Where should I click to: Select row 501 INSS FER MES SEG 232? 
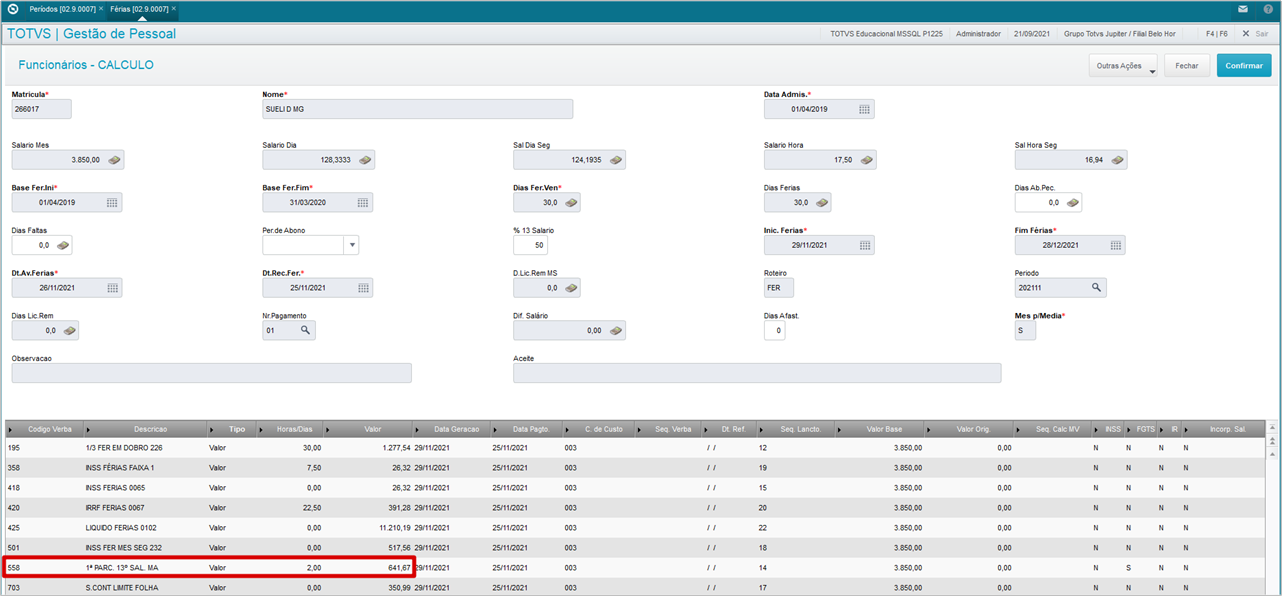pyautogui.click(x=635, y=548)
